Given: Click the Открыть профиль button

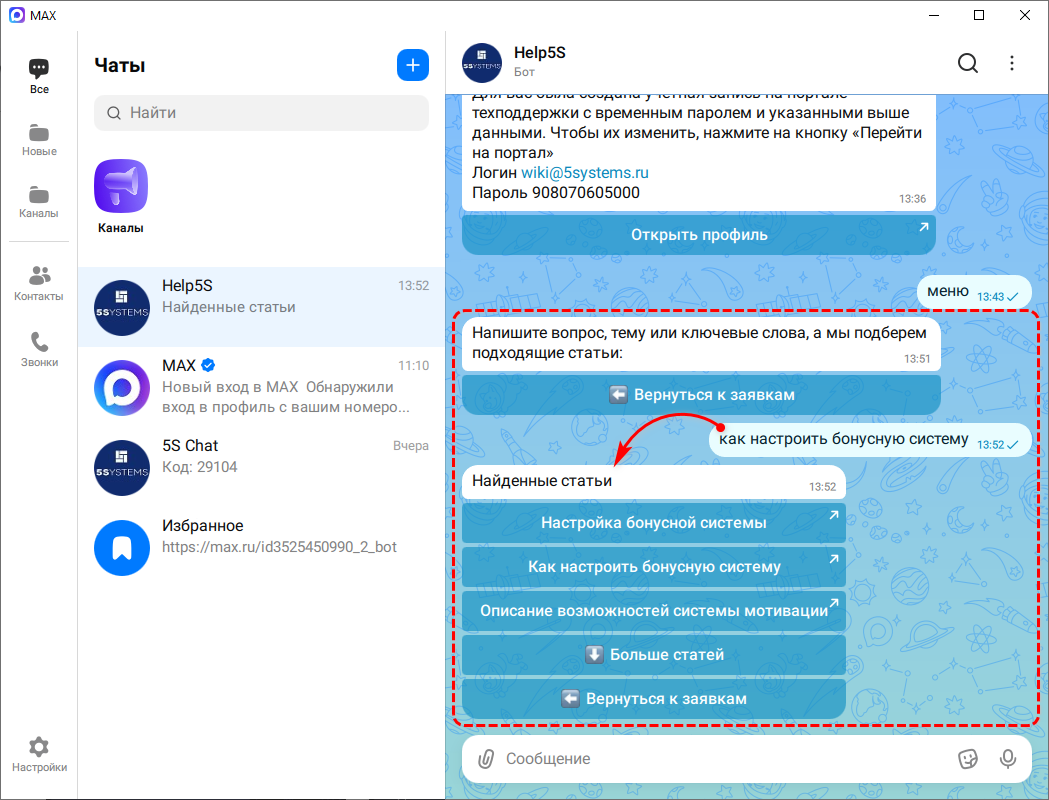Looking at the screenshot, I should click(x=698, y=235).
